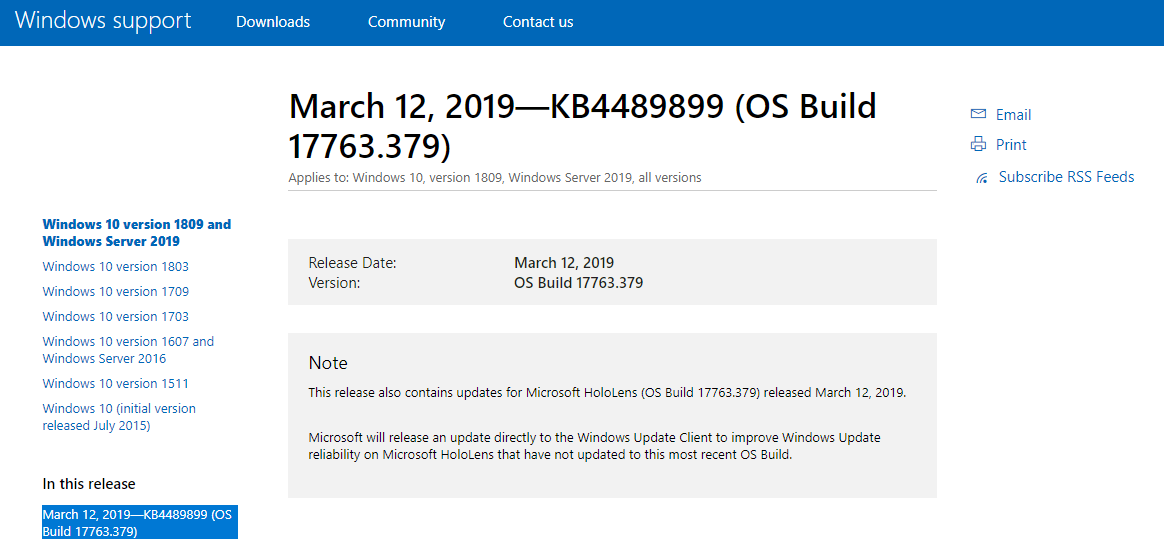This screenshot has width=1164, height=543.
Task: Click the 'Version:' label
Action: pyautogui.click(x=334, y=283)
